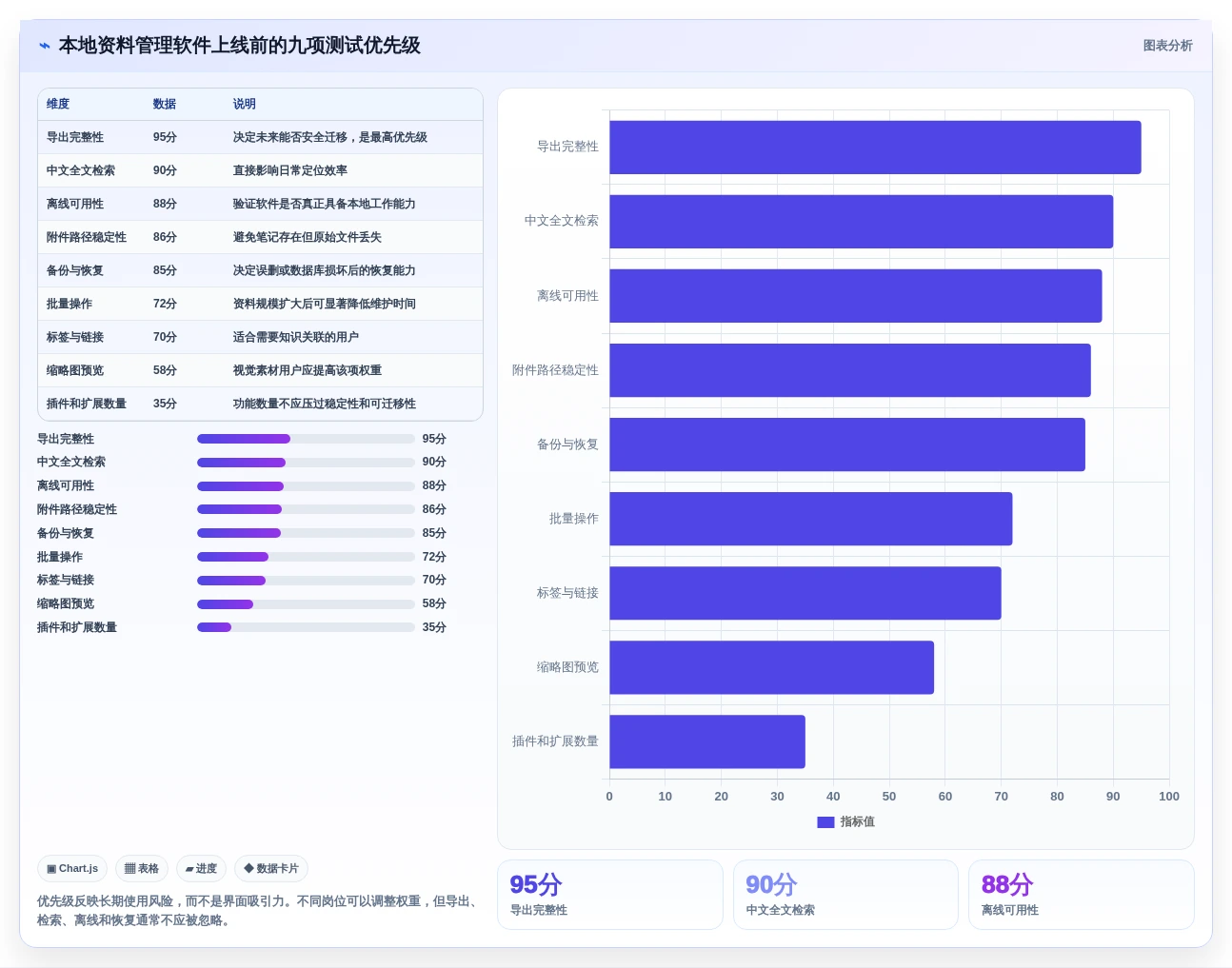Click the 50 x-axis tick label

pyautogui.click(x=889, y=797)
